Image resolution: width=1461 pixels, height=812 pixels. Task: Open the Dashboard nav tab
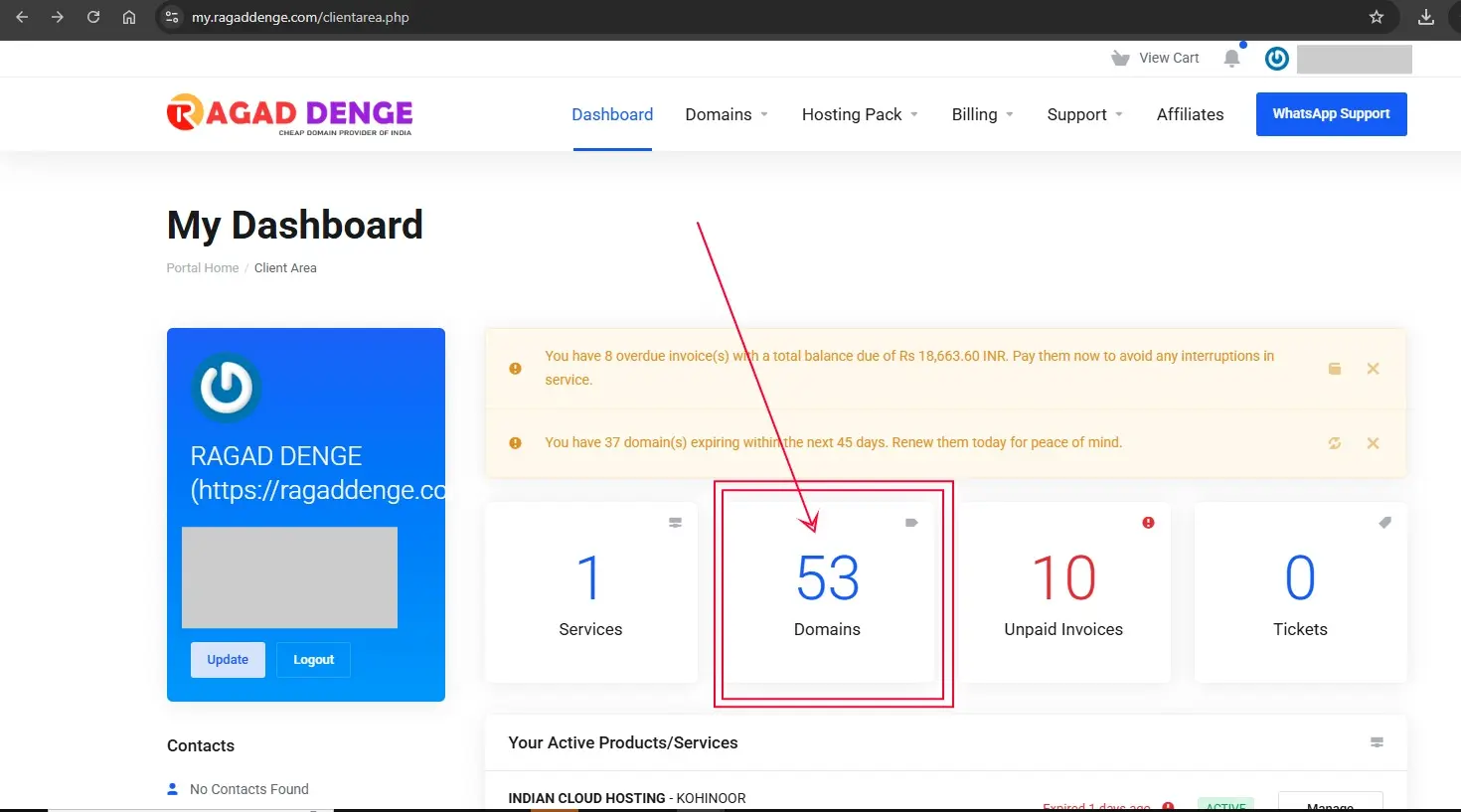tap(612, 114)
